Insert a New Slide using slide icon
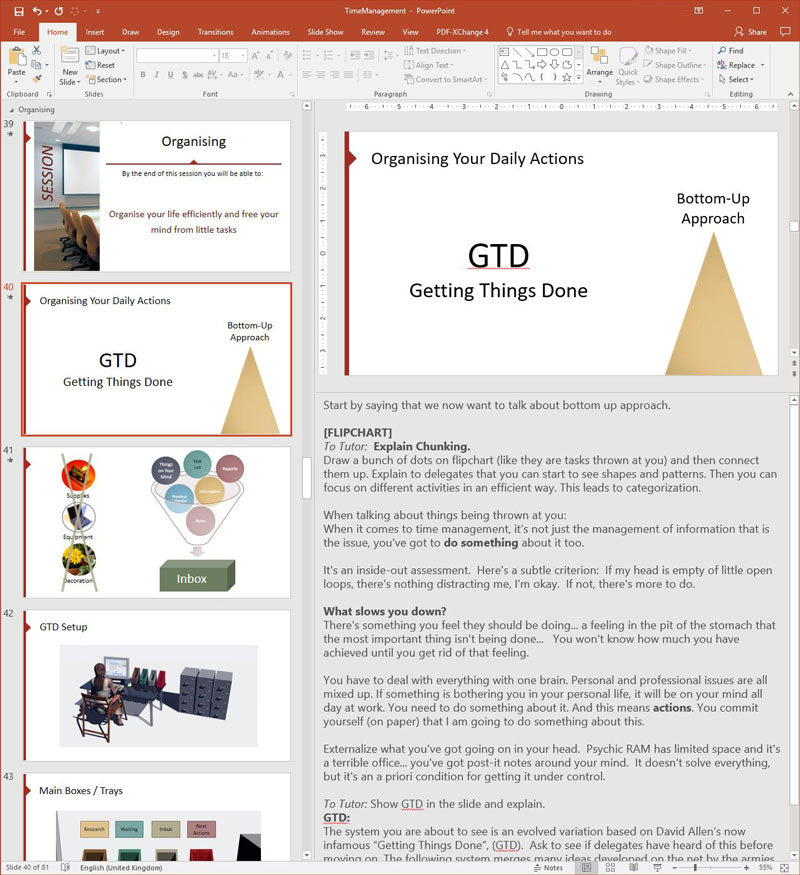The image size is (800, 875). click(x=70, y=55)
